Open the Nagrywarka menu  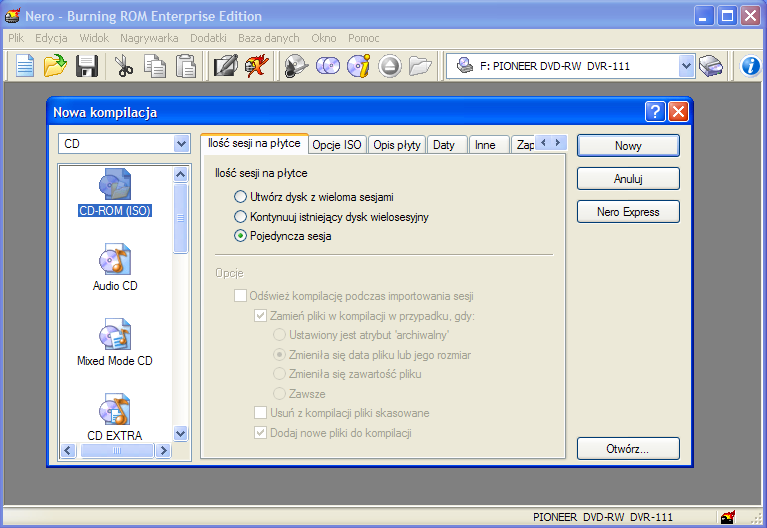coord(149,38)
